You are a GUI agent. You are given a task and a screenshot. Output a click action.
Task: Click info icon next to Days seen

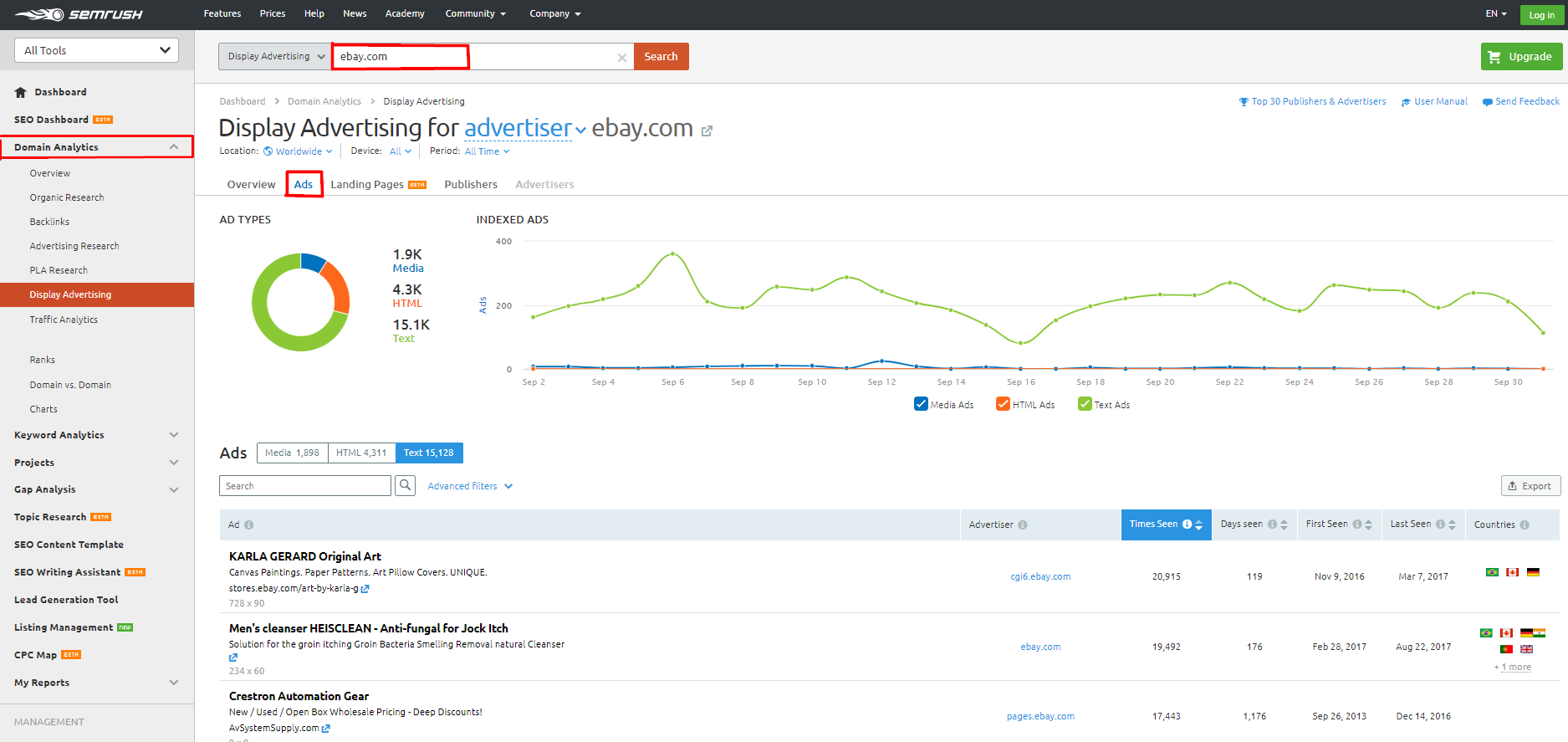1272,525
